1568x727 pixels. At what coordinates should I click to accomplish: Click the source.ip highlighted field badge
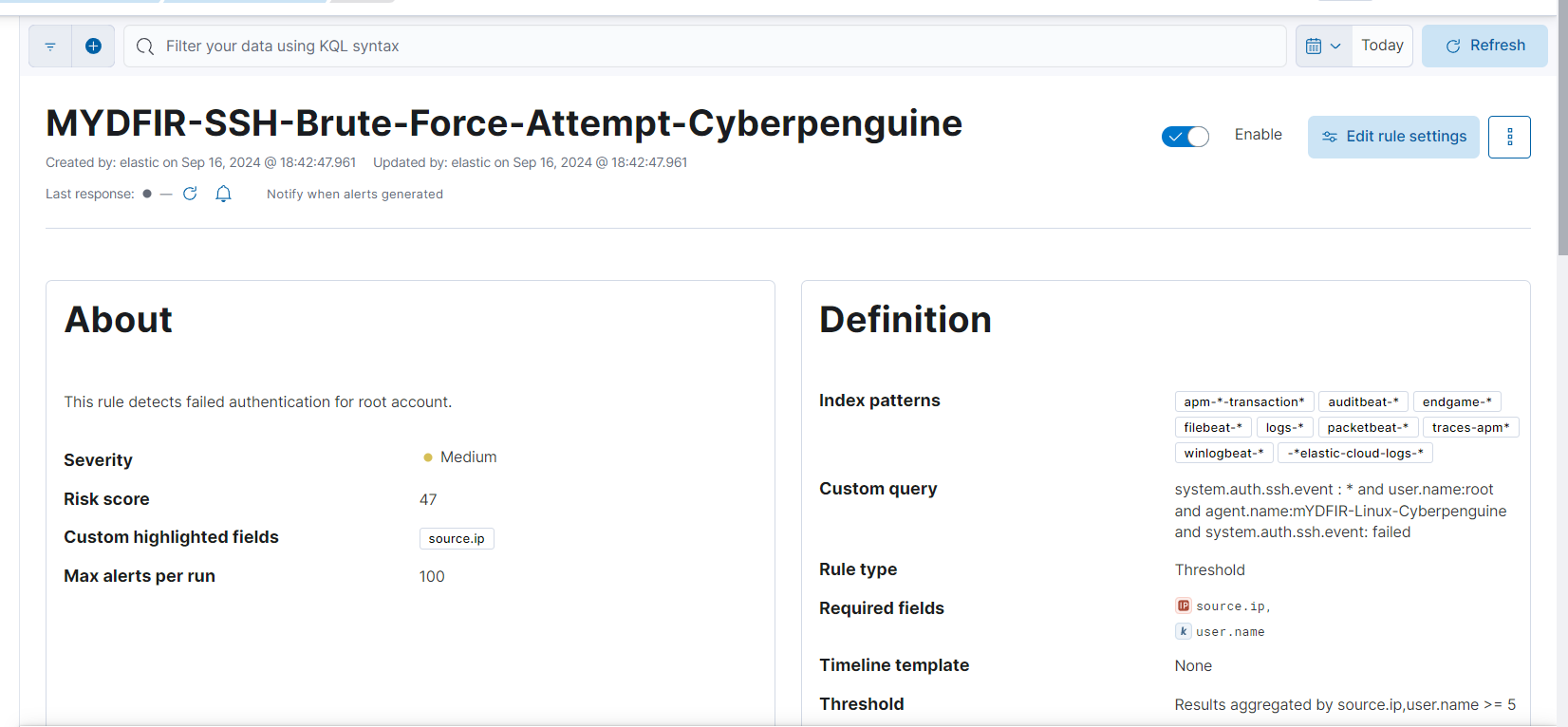457,538
